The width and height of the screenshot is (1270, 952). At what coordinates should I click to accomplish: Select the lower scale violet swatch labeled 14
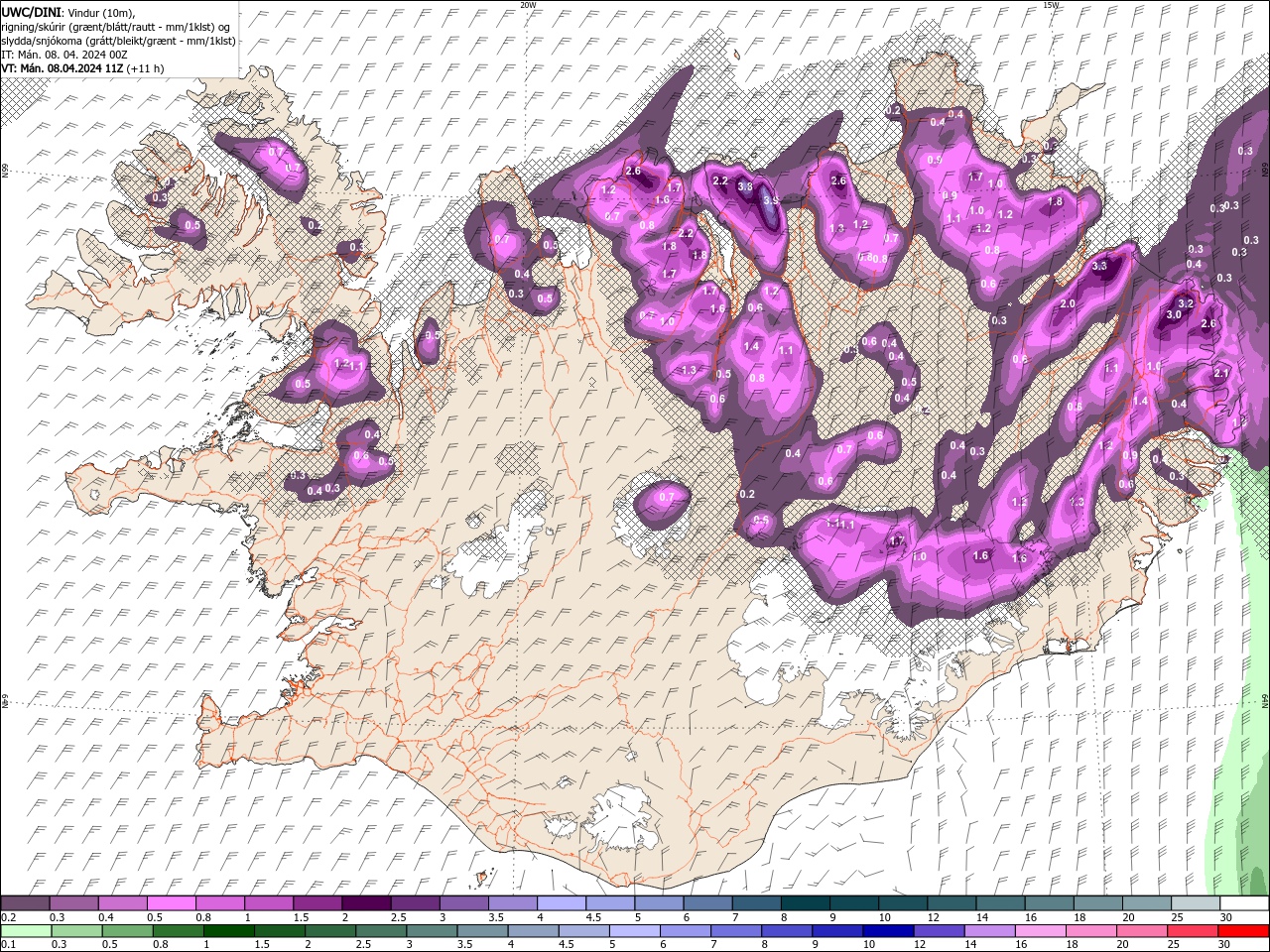coord(991,931)
